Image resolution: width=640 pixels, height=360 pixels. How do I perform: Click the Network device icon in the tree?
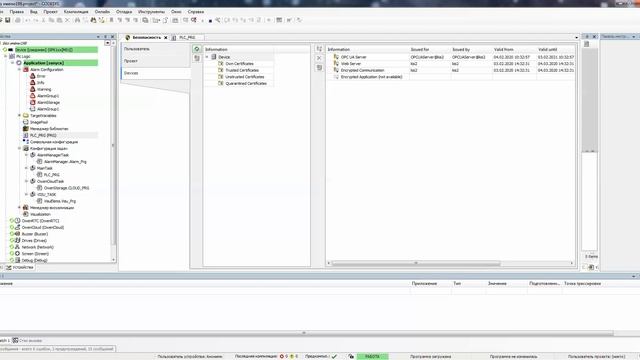pos(18,247)
